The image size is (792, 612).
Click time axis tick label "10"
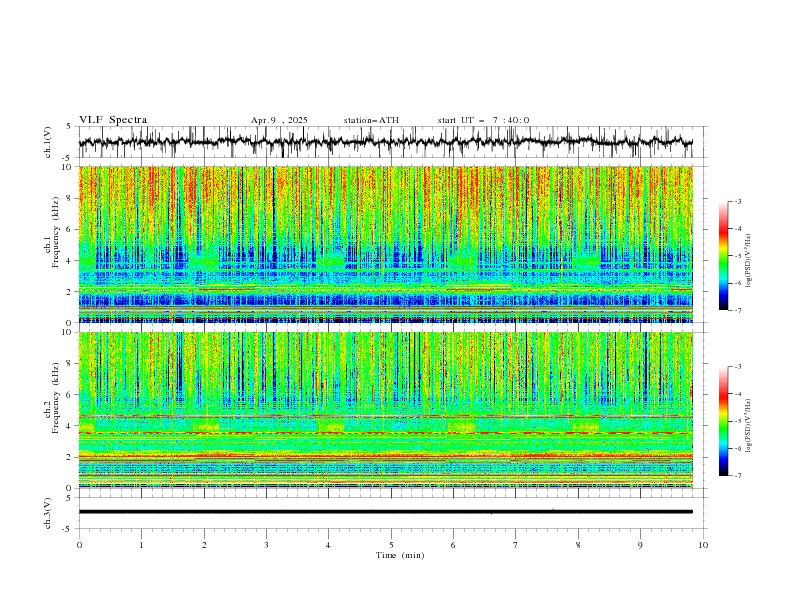tap(703, 545)
